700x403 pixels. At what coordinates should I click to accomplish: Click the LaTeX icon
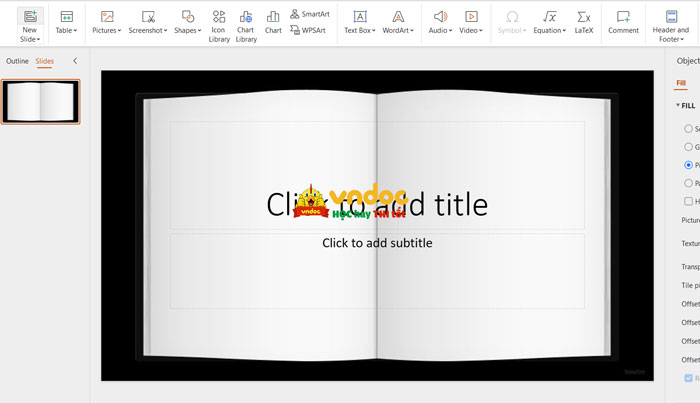coord(584,17)
